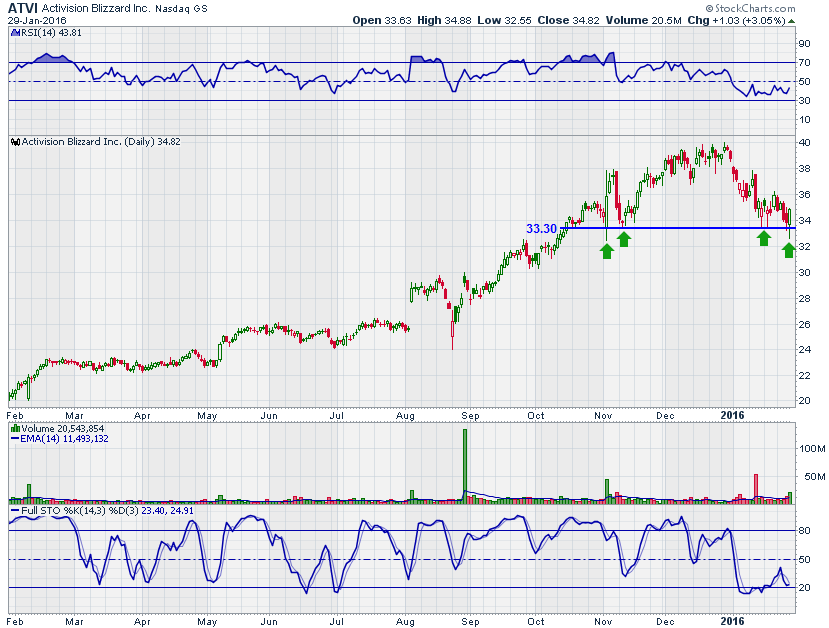This screenshot has height=628, width=829.
Task: Click the candlestick legend icon in price panel
Action: tap(16, 142)
